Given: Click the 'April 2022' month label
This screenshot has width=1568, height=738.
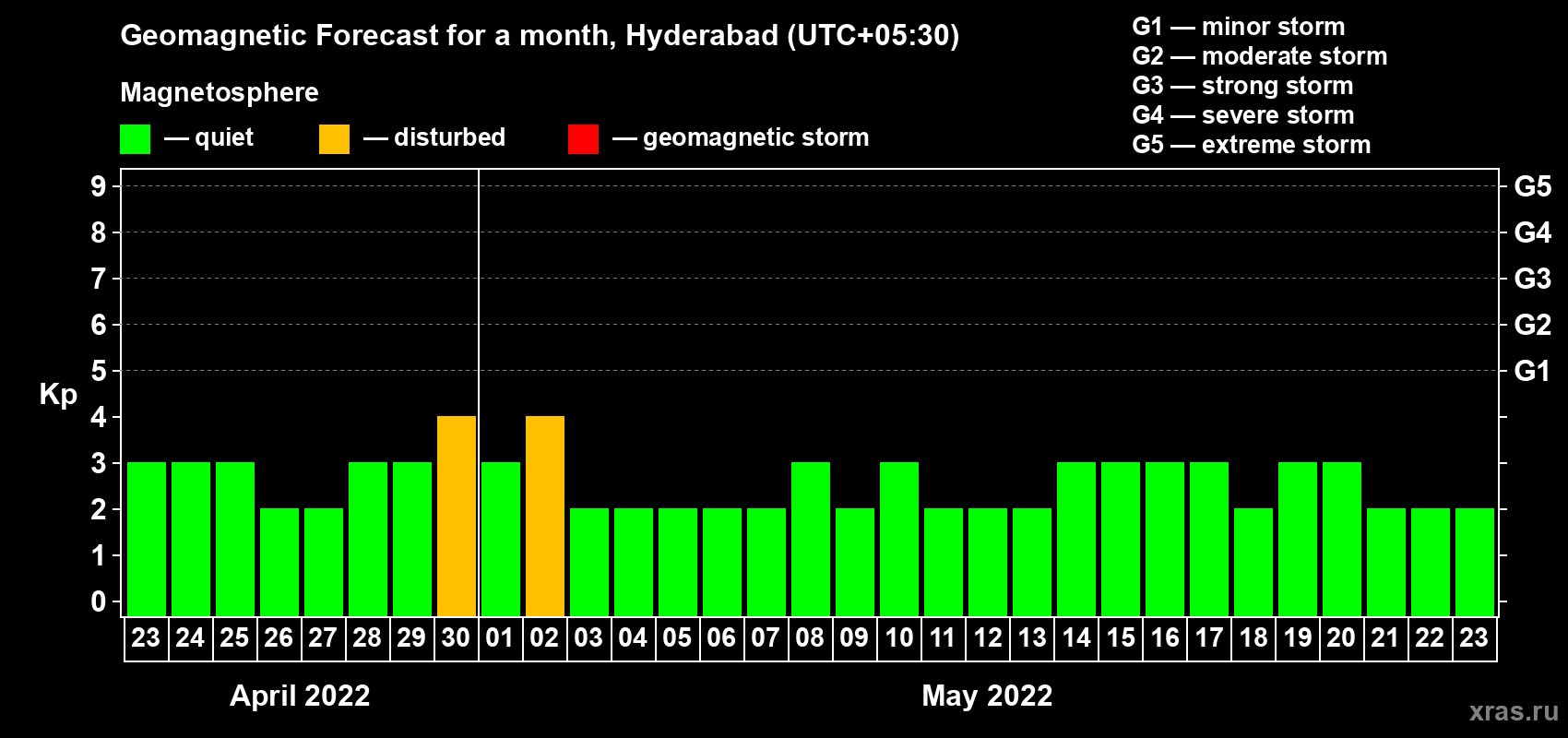Looking at the screenshot, I should coord(300,696).
